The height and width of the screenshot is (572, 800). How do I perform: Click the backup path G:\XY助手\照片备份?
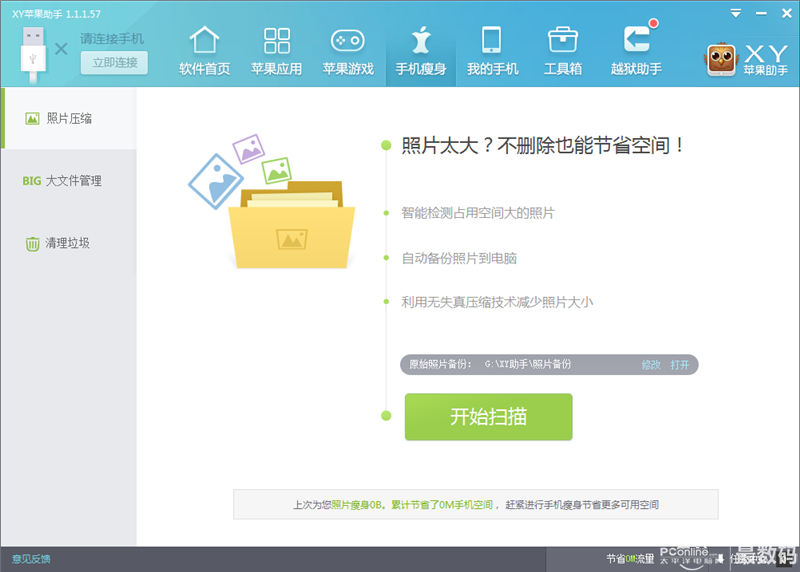528,364
